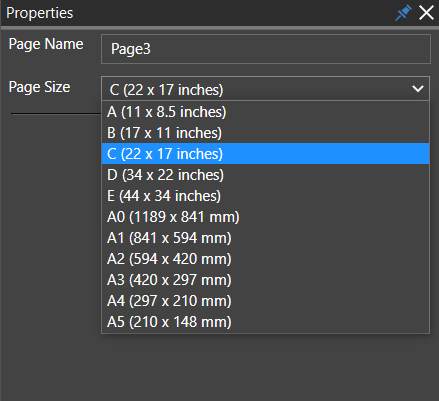Screen dimensions: 439x401
Task: Pick D (34 x 22 inches) page size
Action: pyautogui.click(x=265, y=175)
